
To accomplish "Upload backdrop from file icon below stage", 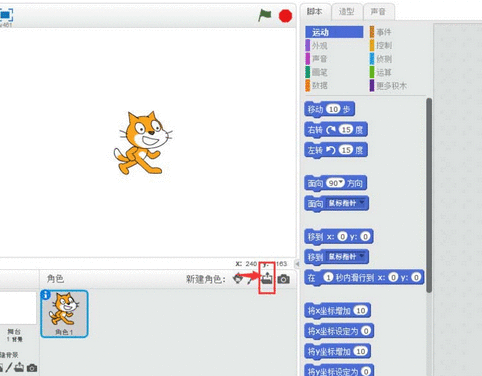I will point(19,367).
